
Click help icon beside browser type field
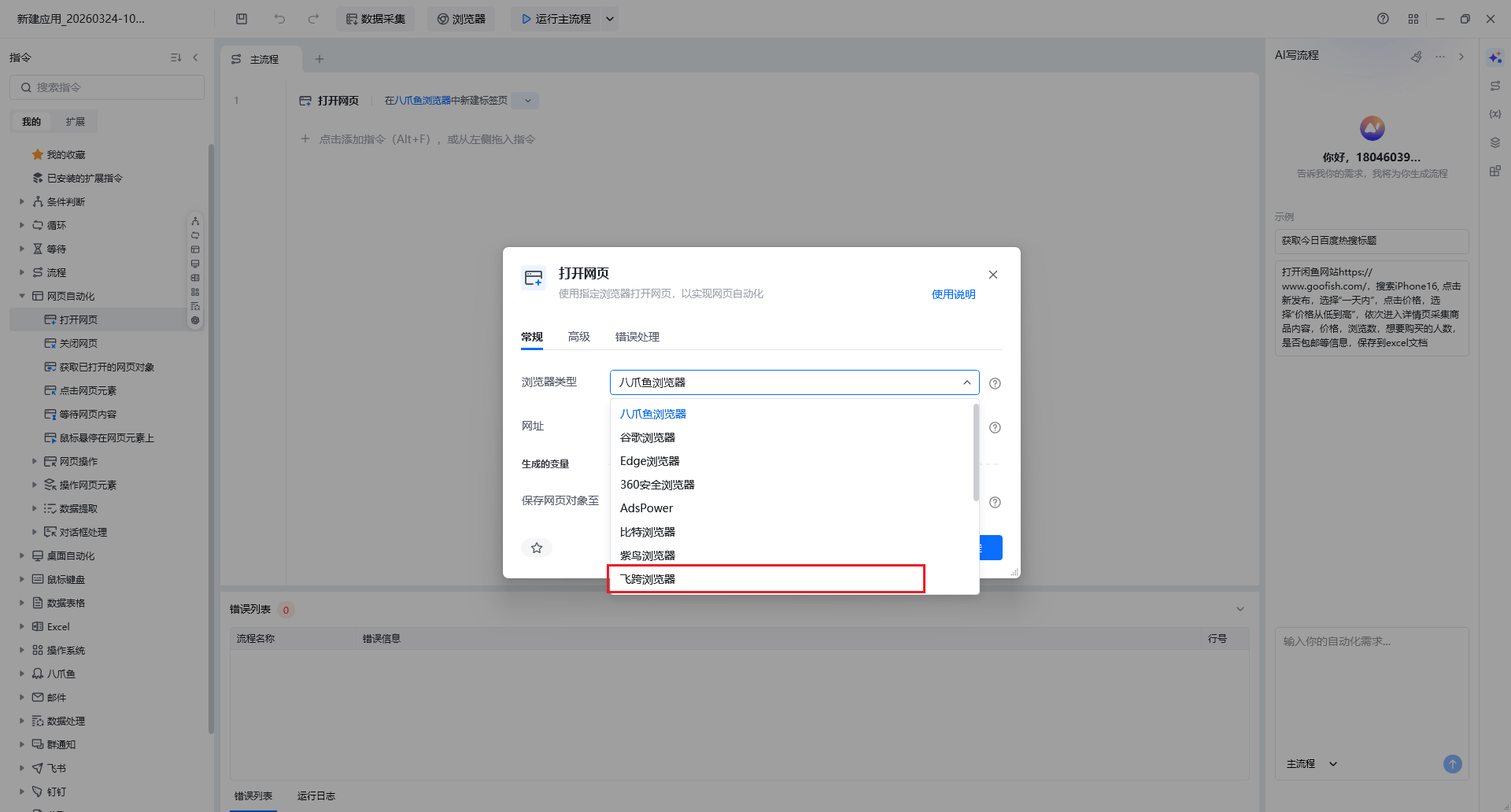click(995, 383)
